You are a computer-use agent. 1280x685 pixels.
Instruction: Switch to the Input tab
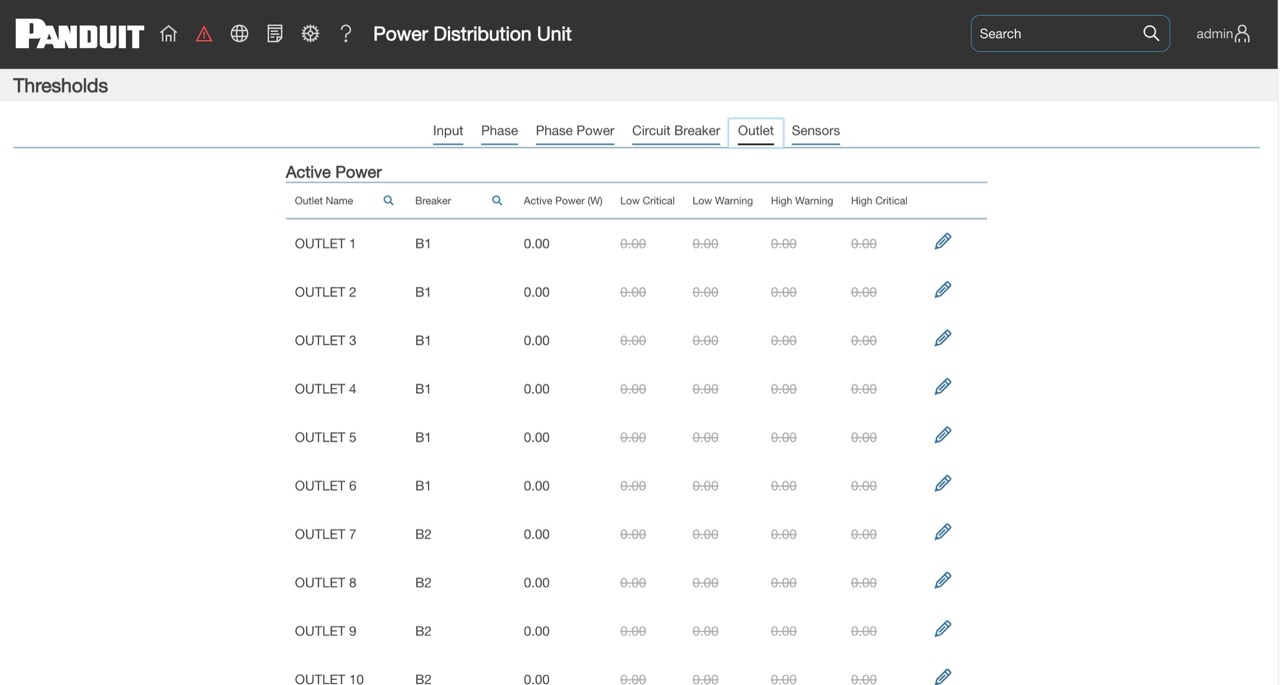[448, 131]
